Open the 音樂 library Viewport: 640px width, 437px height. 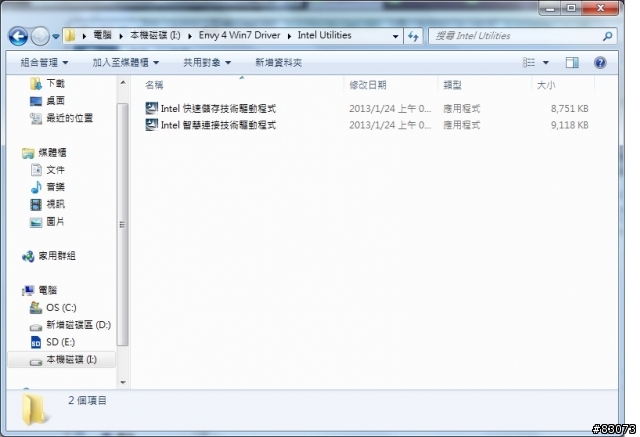click(x=55, y=187)
